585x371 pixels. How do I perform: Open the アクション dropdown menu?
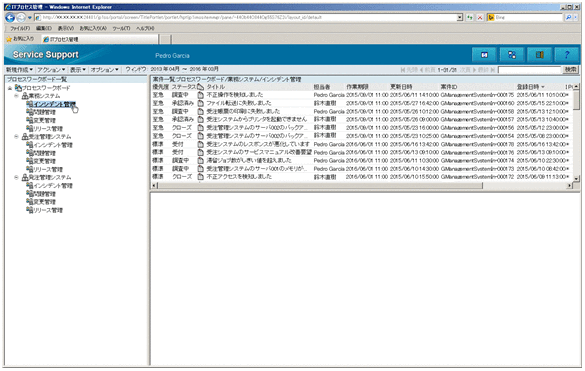(x=51, y=69)
